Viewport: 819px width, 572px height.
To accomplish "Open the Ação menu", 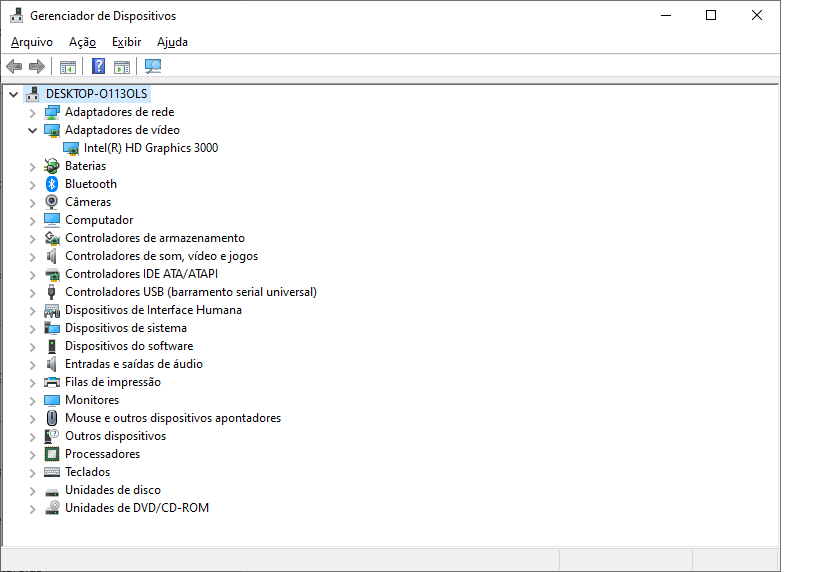I will (x=83, y=42).
